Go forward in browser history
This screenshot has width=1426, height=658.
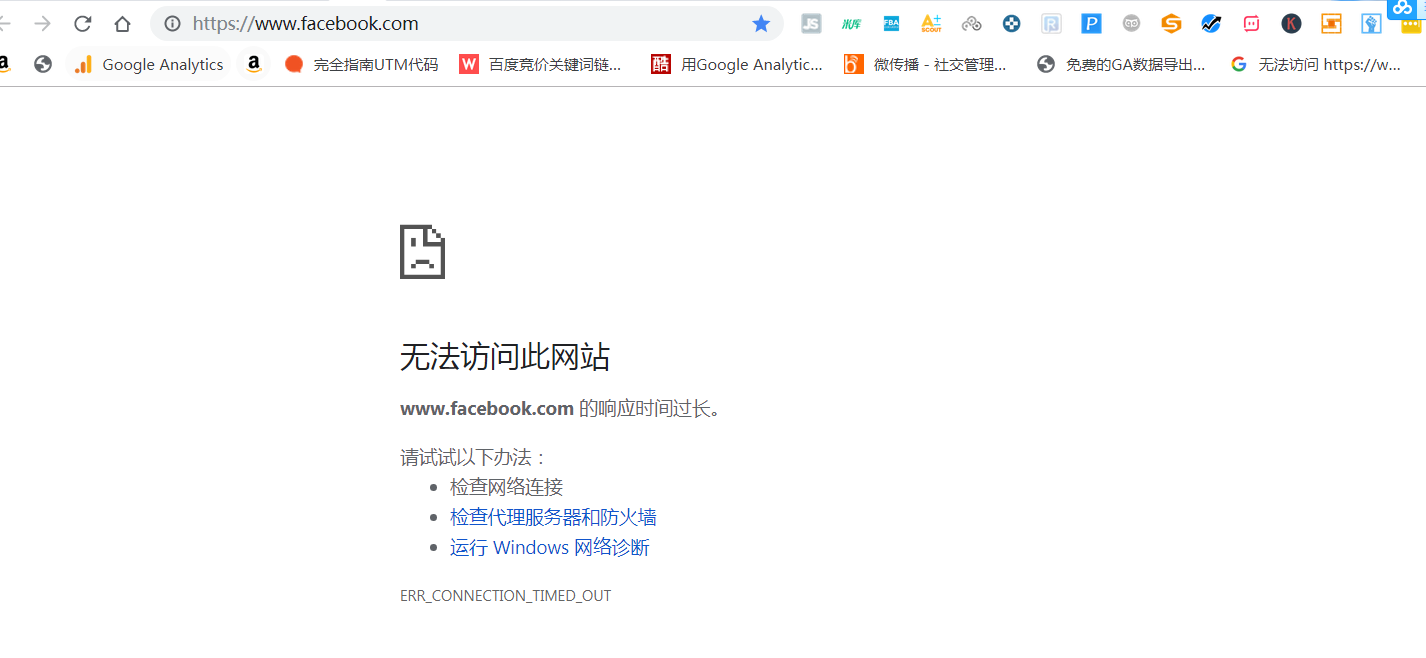(x=42, y=24)
